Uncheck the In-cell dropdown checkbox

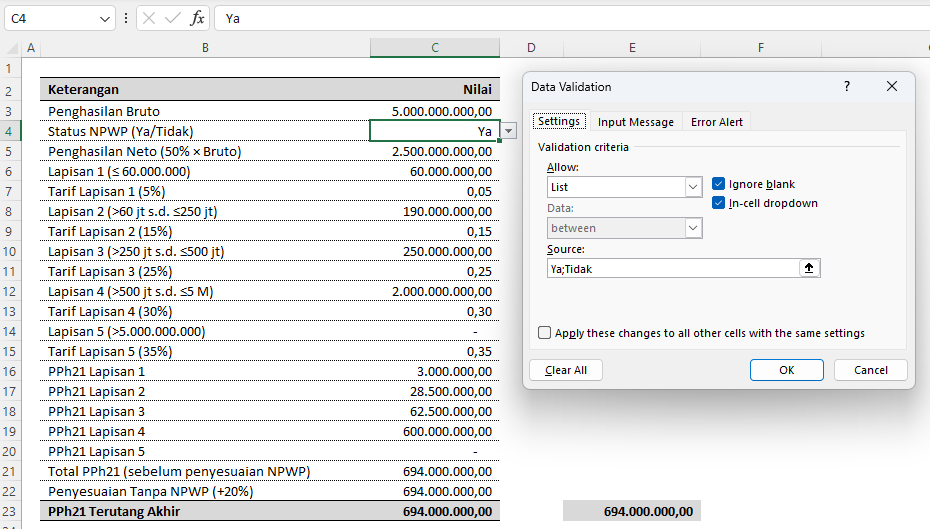click(x=719, y=203)
